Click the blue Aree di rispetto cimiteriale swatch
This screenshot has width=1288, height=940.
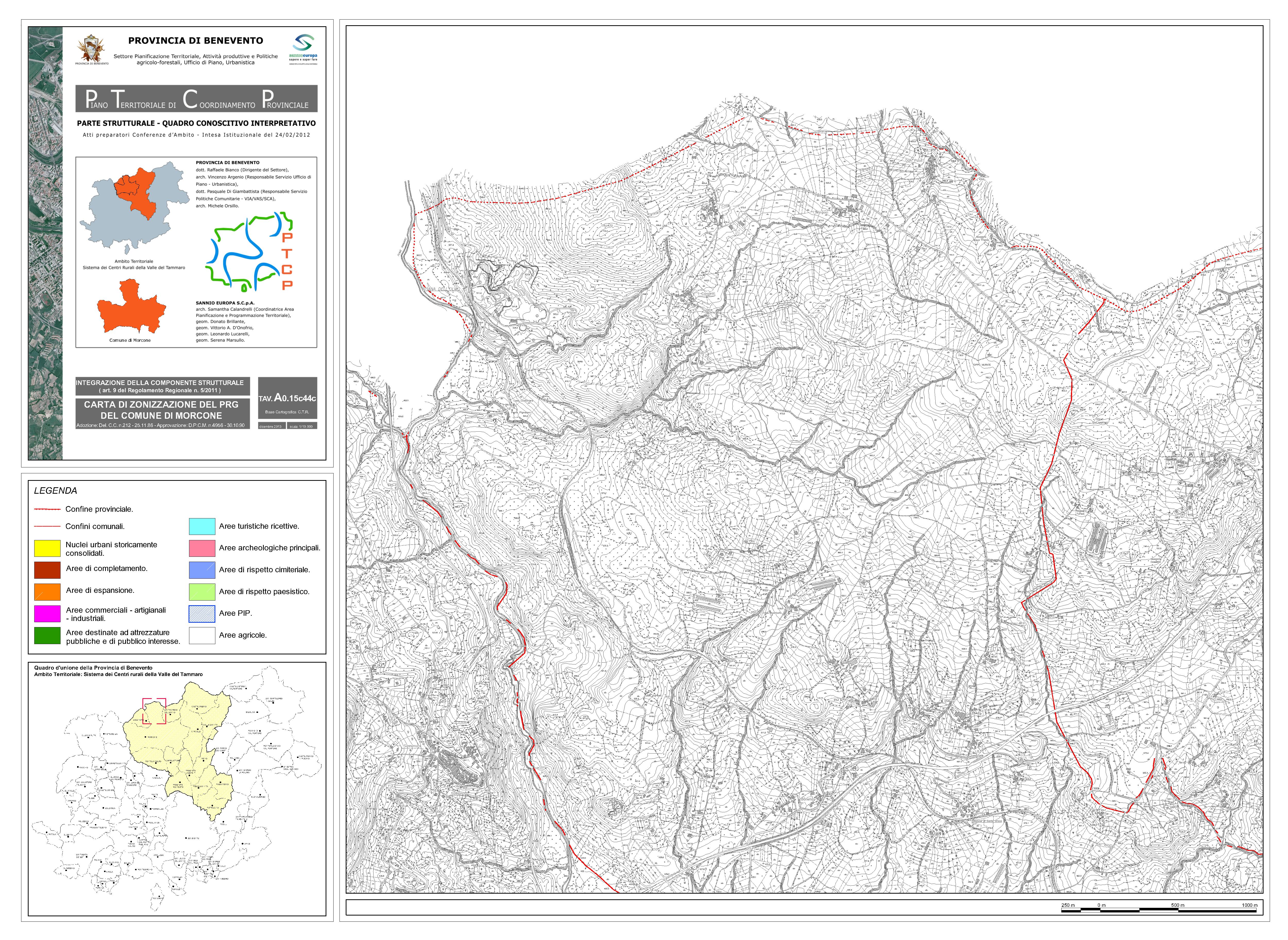(201, 570)
